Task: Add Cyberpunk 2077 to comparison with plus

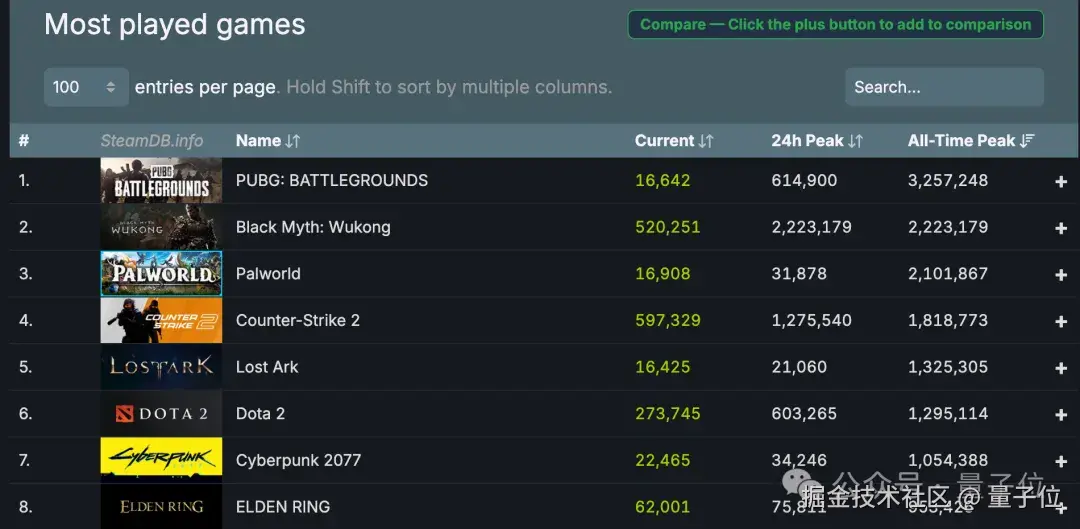Action: tap(1061, 461)
